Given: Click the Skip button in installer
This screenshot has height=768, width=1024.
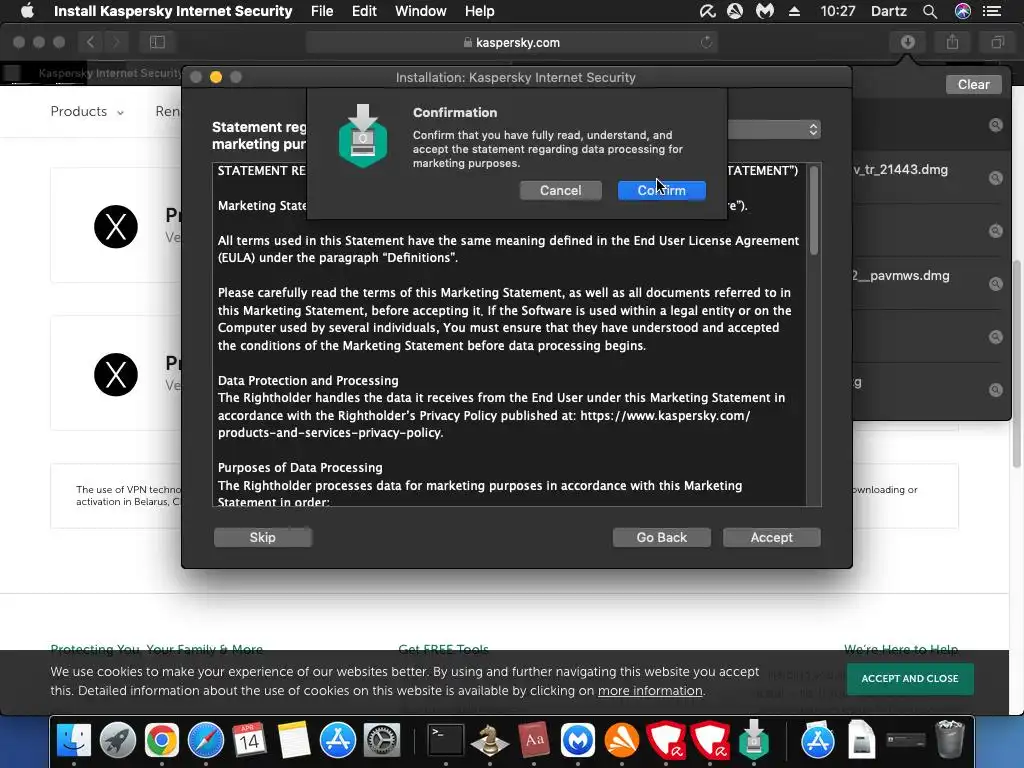Looking at the screenshot, I should coord(263,537).
